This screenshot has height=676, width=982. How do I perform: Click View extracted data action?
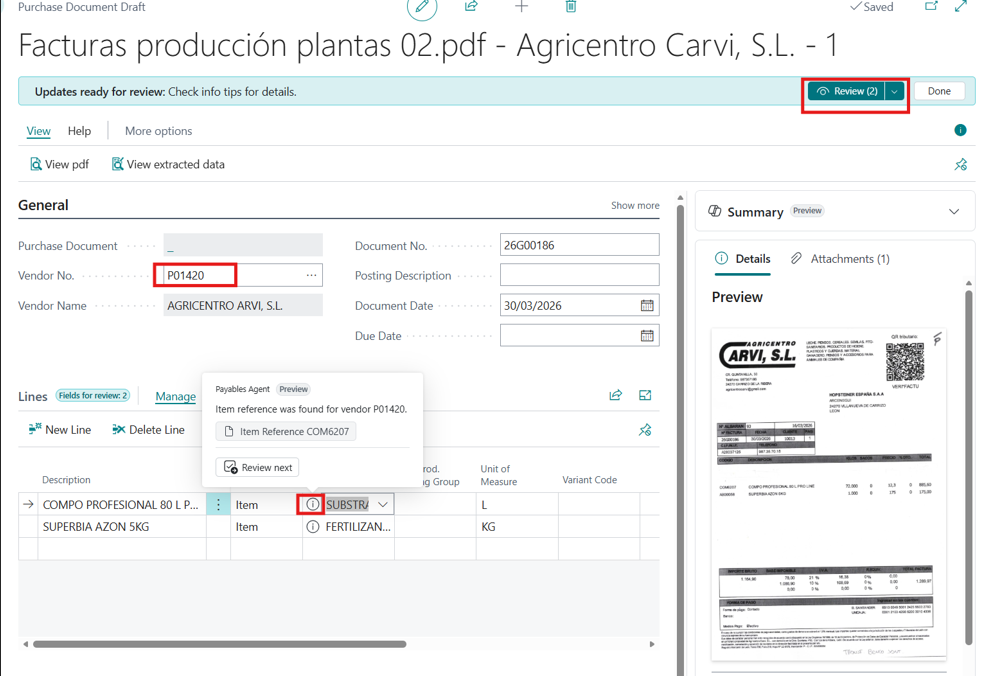(168, 164)
